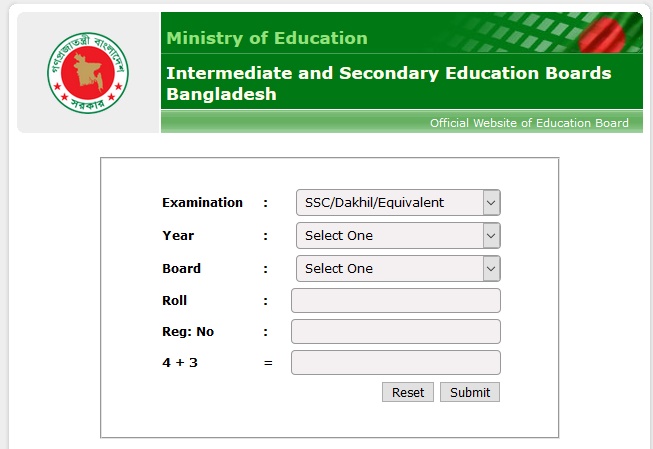Click the Board field label
This screenshot has width=653, height=449.
coord(181,269)
